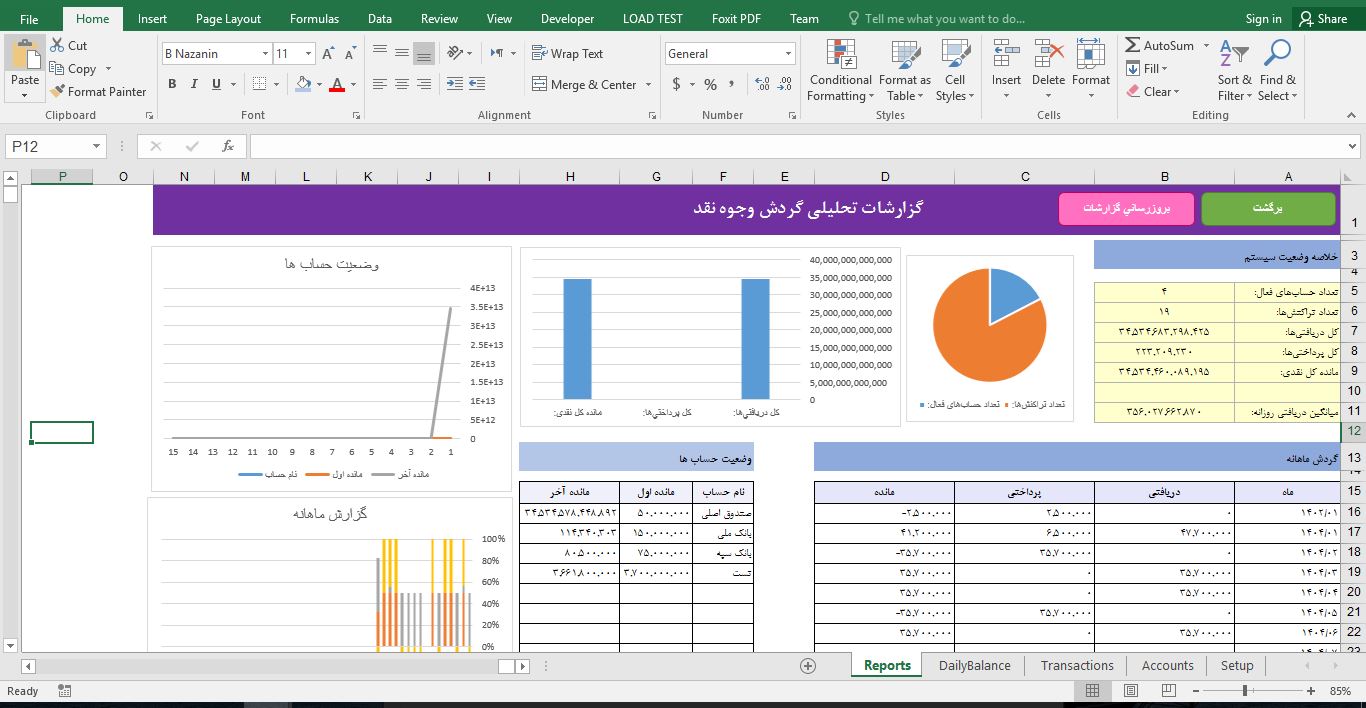This screenshot has height=708, width=1366.
Task: Click the pink بروزرسانی گزارشات button
Action: click(x=1126, y=209)
